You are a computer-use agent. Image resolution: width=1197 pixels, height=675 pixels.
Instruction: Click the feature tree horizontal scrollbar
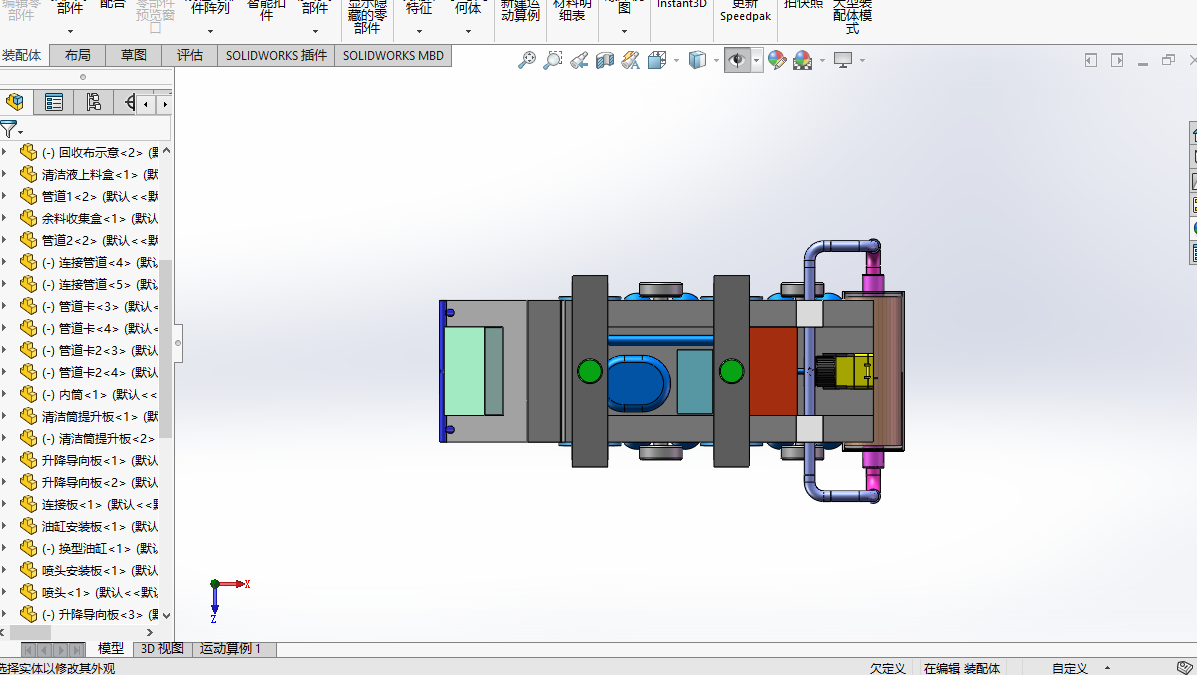(x=30, y=632)
